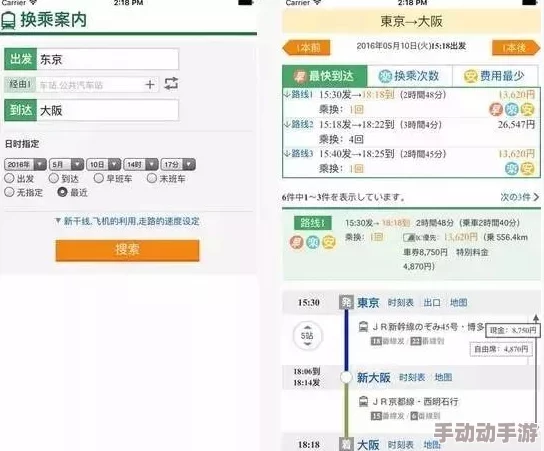Tap the cheapest badge icon on 路线1 row
Image resolution: width=544 pixels, height=451 pixels.
point(527,110)
